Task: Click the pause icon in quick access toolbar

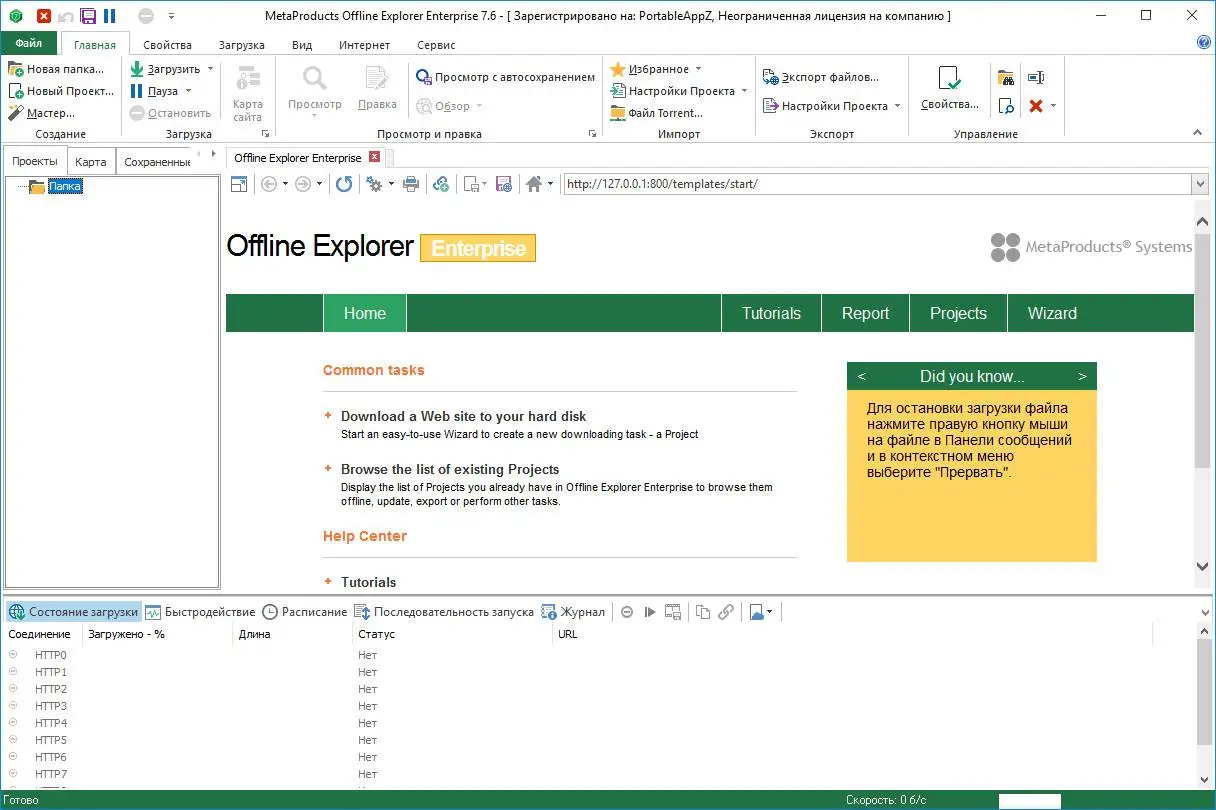Action: coord(109,16)
